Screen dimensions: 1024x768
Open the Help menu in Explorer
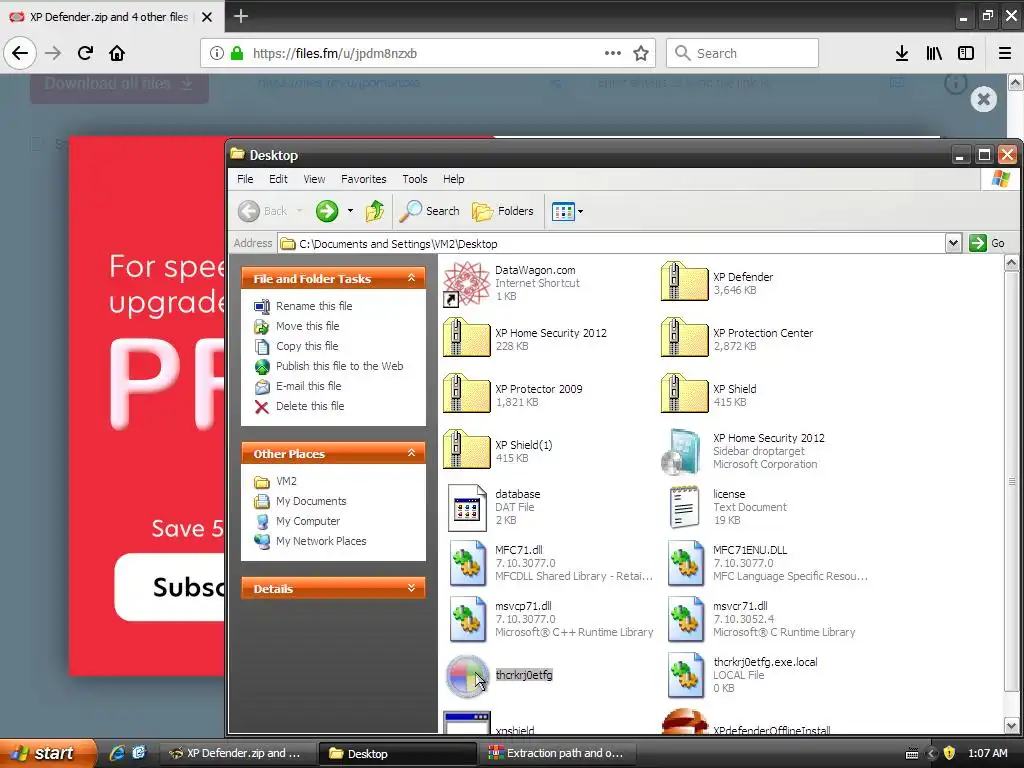[x=454, y=179]
